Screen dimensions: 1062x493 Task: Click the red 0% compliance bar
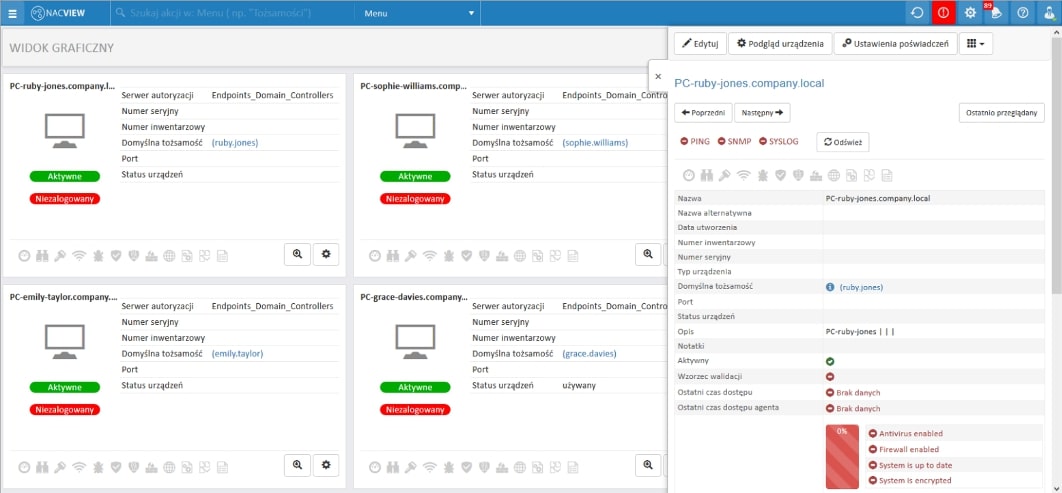click(842, 457)
